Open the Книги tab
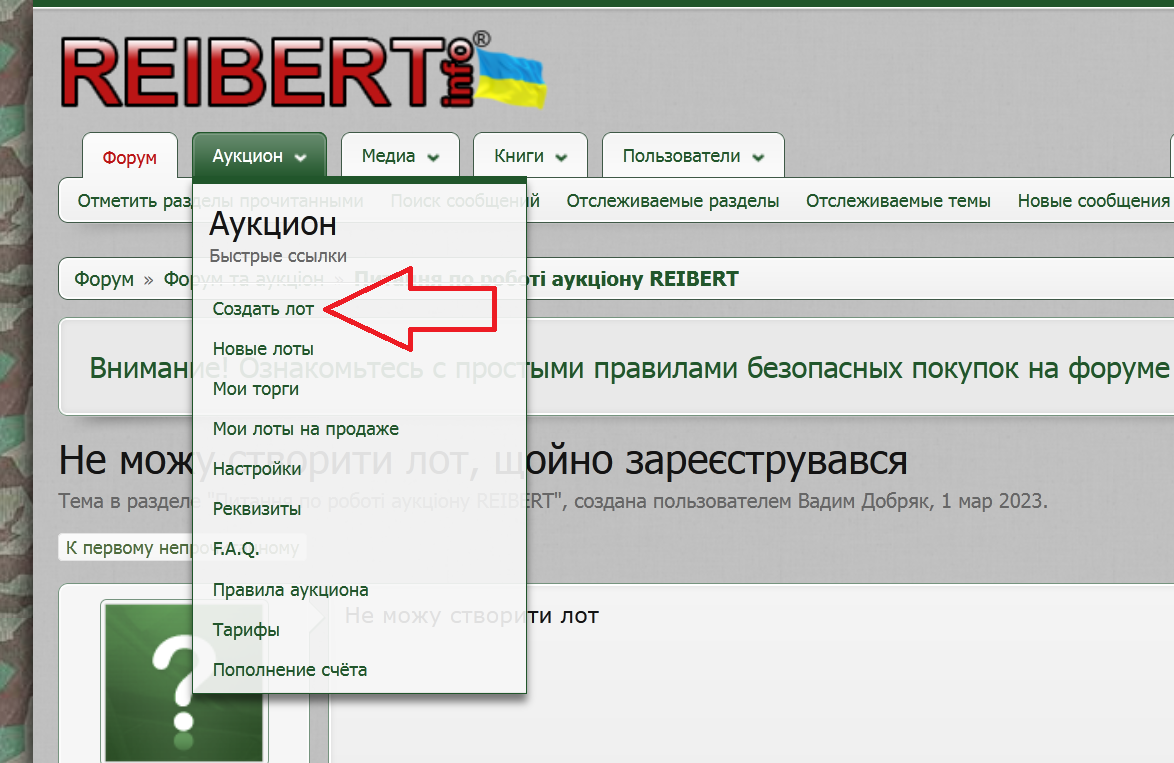The height and width of the screenshot is (763, 1174). coord(530,156)
